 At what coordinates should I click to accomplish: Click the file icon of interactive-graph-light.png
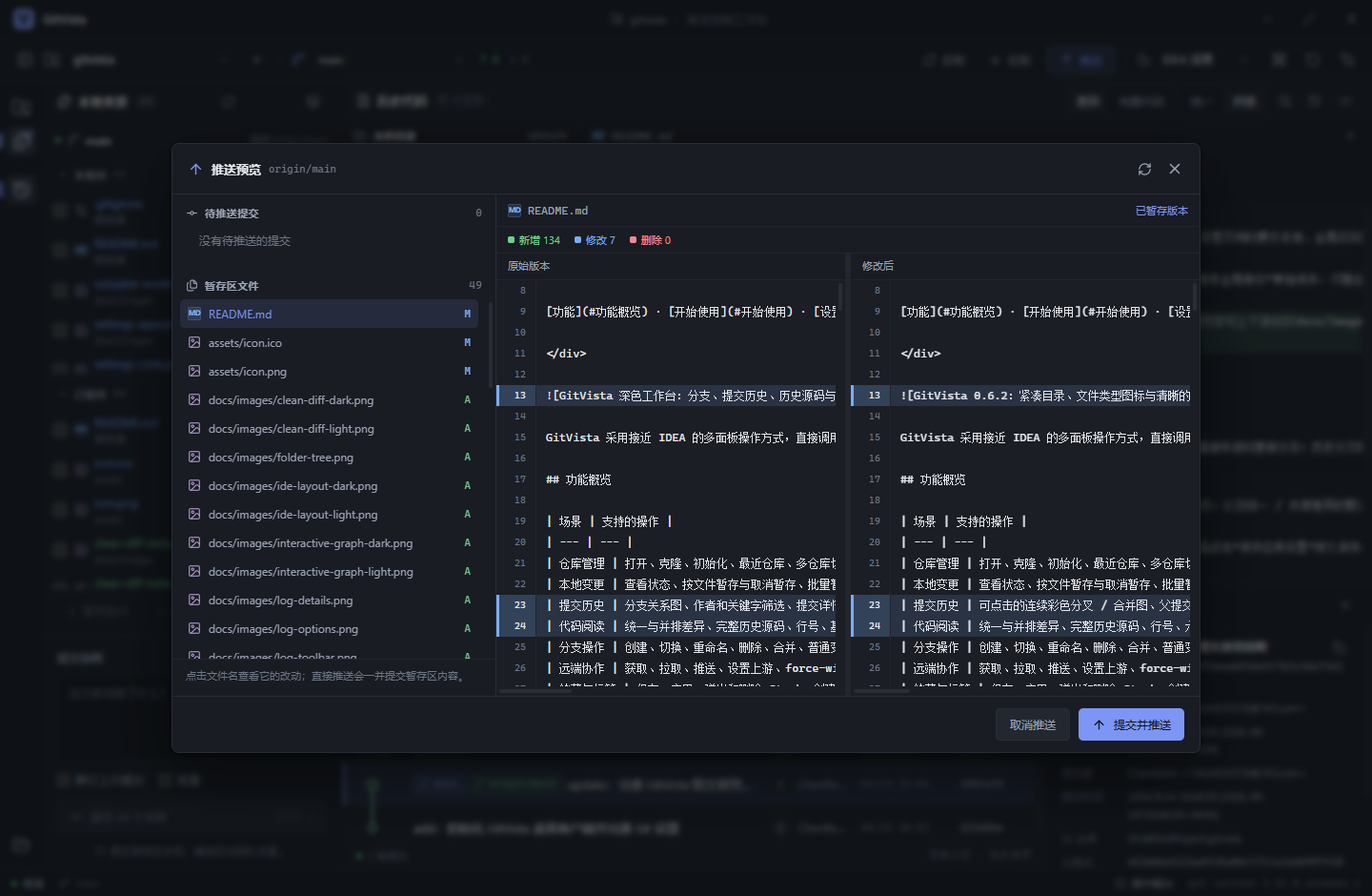(194, 571)
